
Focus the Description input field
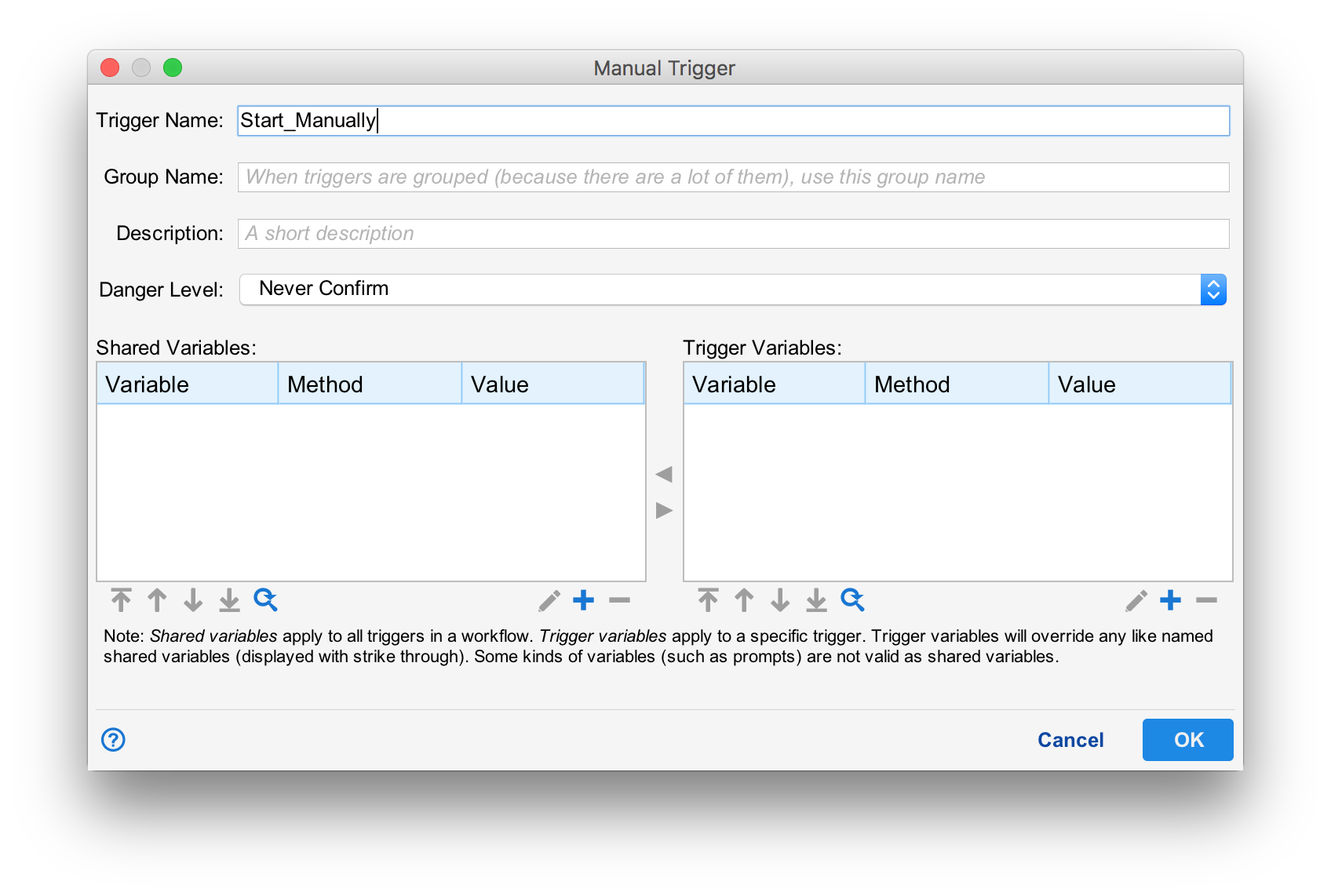point(733,234)
